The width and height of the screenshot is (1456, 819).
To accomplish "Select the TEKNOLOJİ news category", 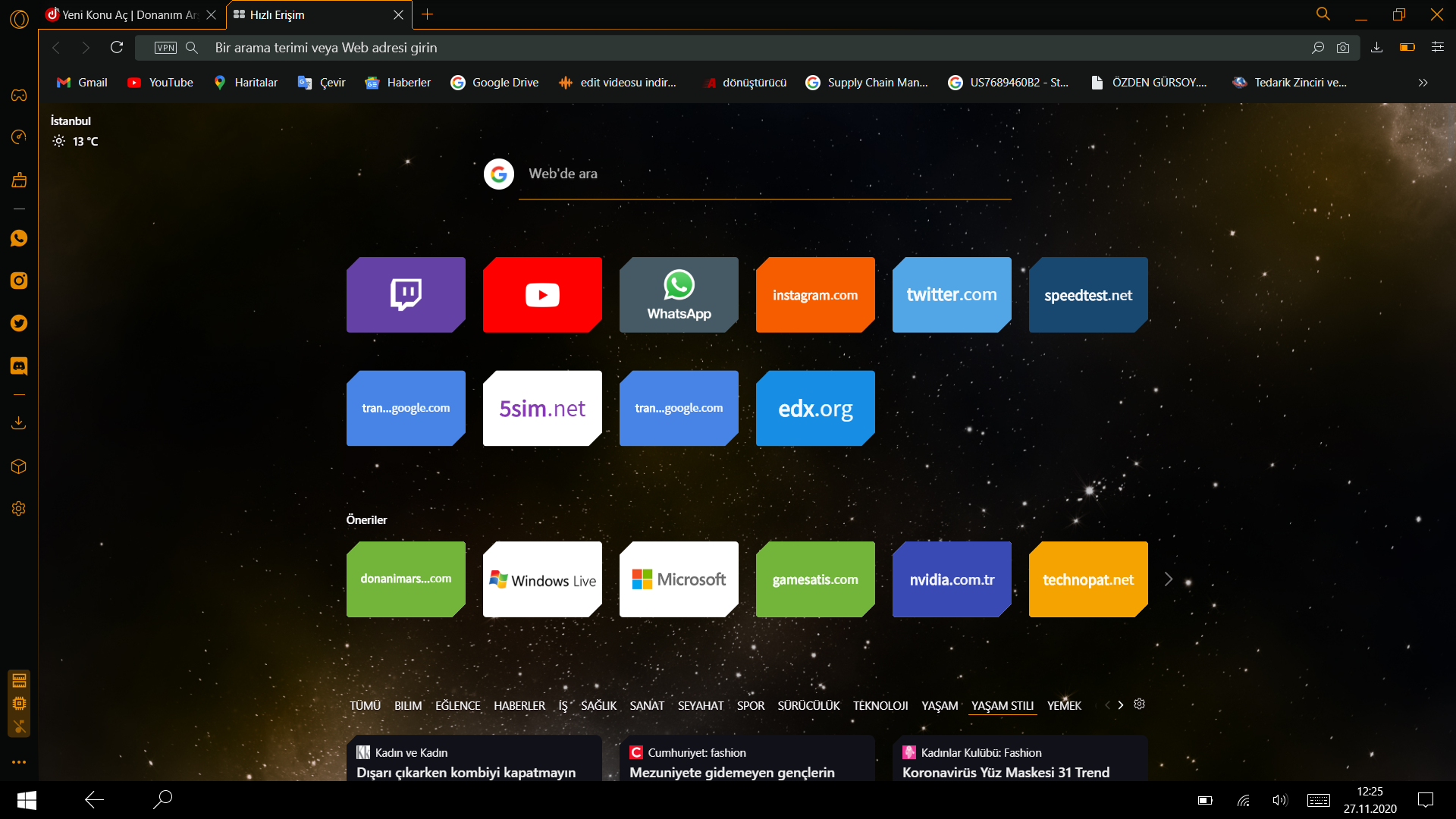I will [880, 705].
